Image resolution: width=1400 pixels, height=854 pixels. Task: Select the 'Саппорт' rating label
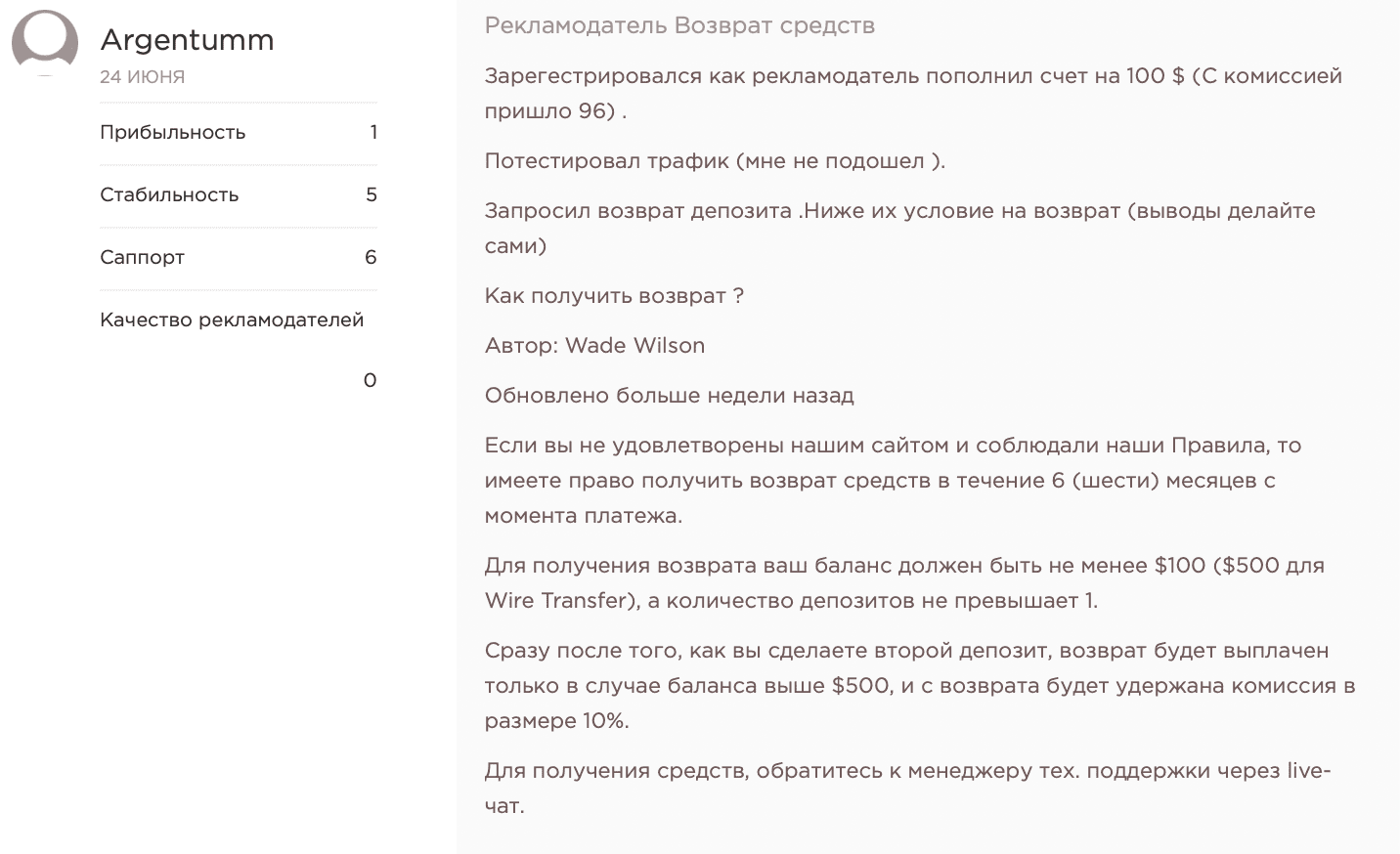(142, 258)
